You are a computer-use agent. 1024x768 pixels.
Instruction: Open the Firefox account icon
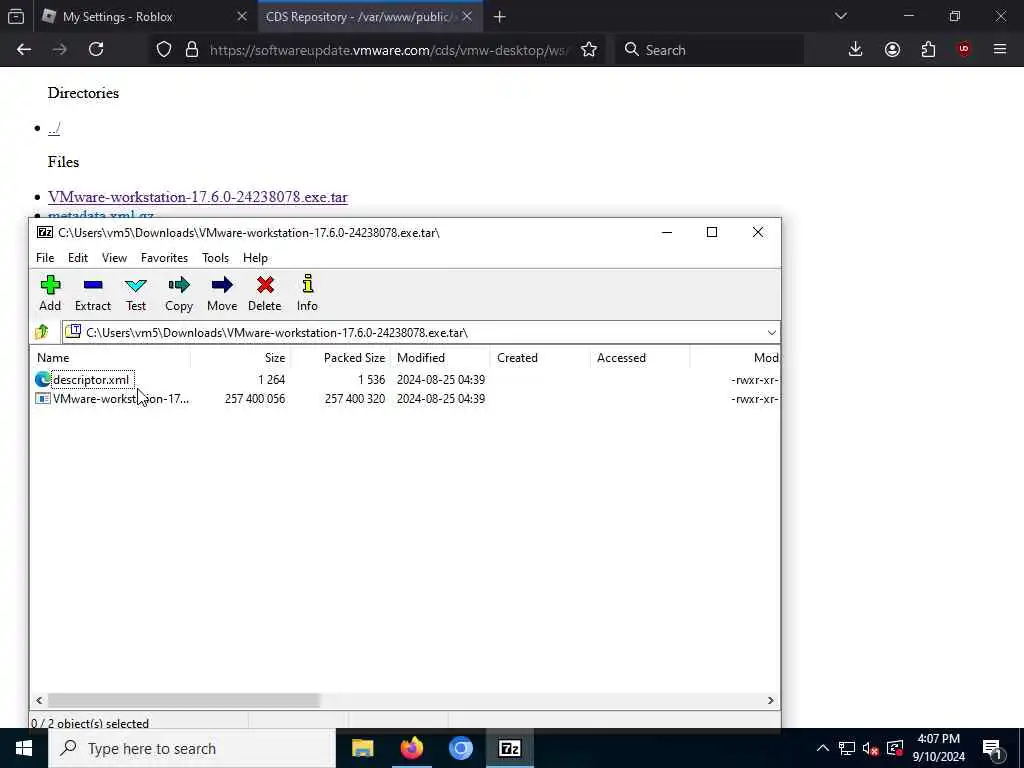892,50
